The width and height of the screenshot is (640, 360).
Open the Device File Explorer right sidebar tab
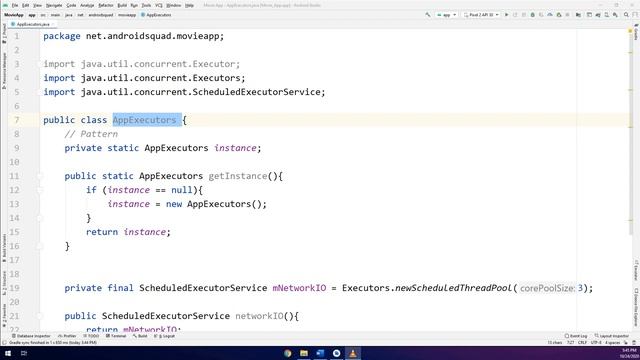click(636, 307)
